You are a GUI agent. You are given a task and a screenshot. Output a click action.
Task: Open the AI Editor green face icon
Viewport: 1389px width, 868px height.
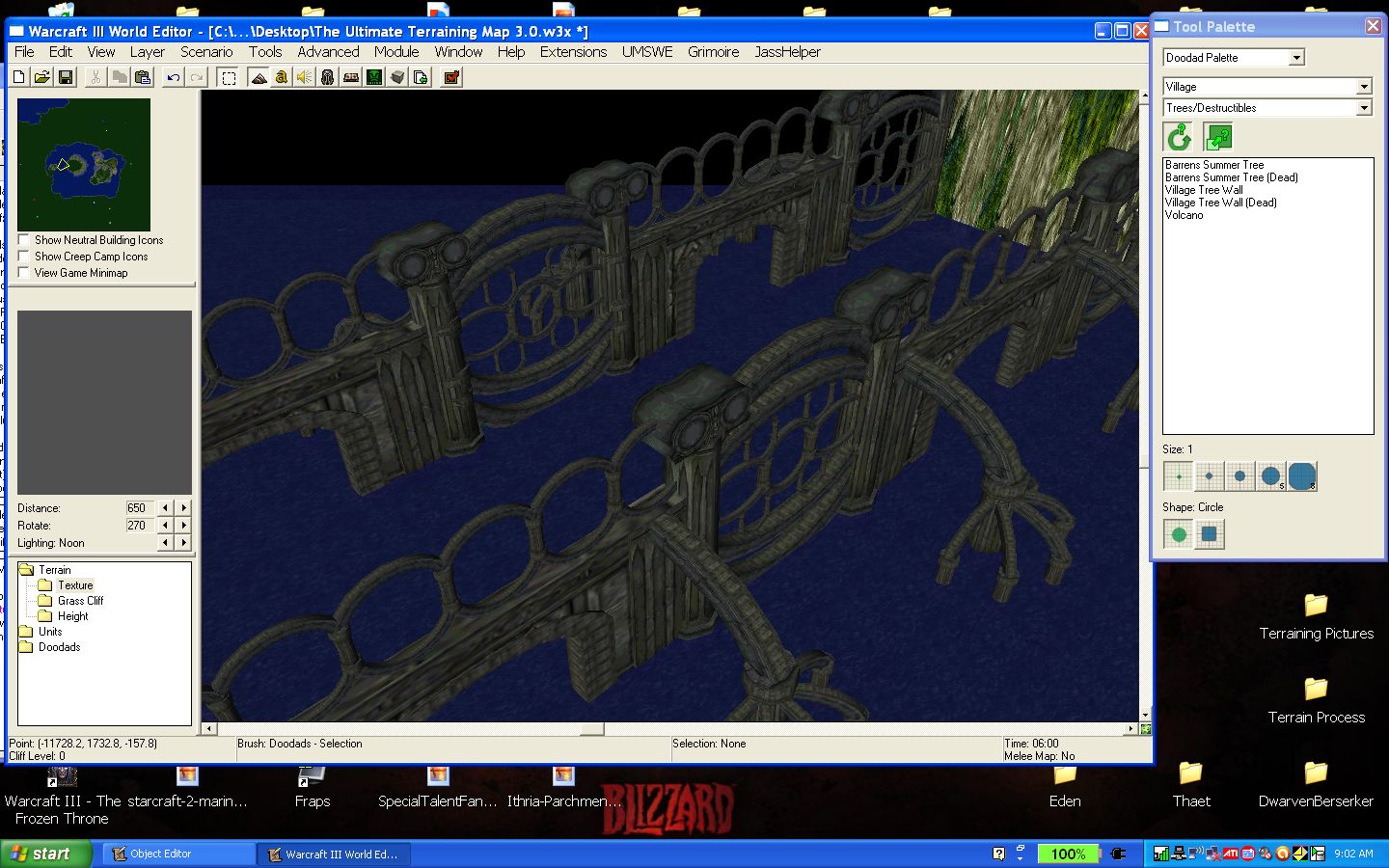[x=374, y=77]
